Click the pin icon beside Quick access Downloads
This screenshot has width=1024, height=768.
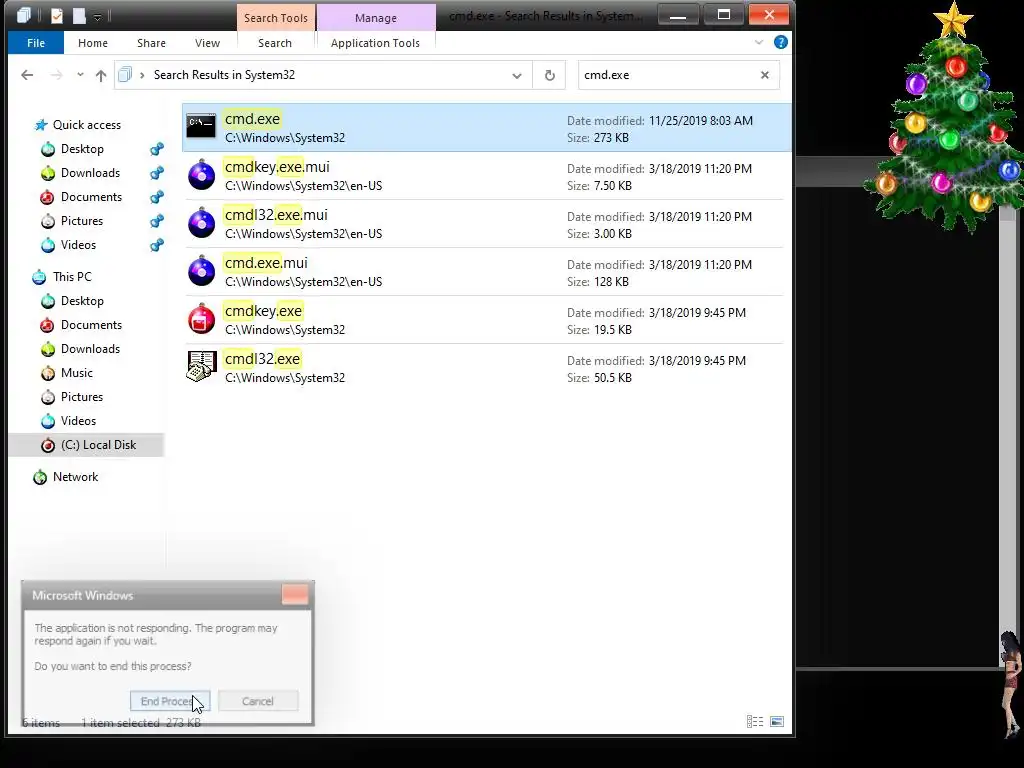157,173
